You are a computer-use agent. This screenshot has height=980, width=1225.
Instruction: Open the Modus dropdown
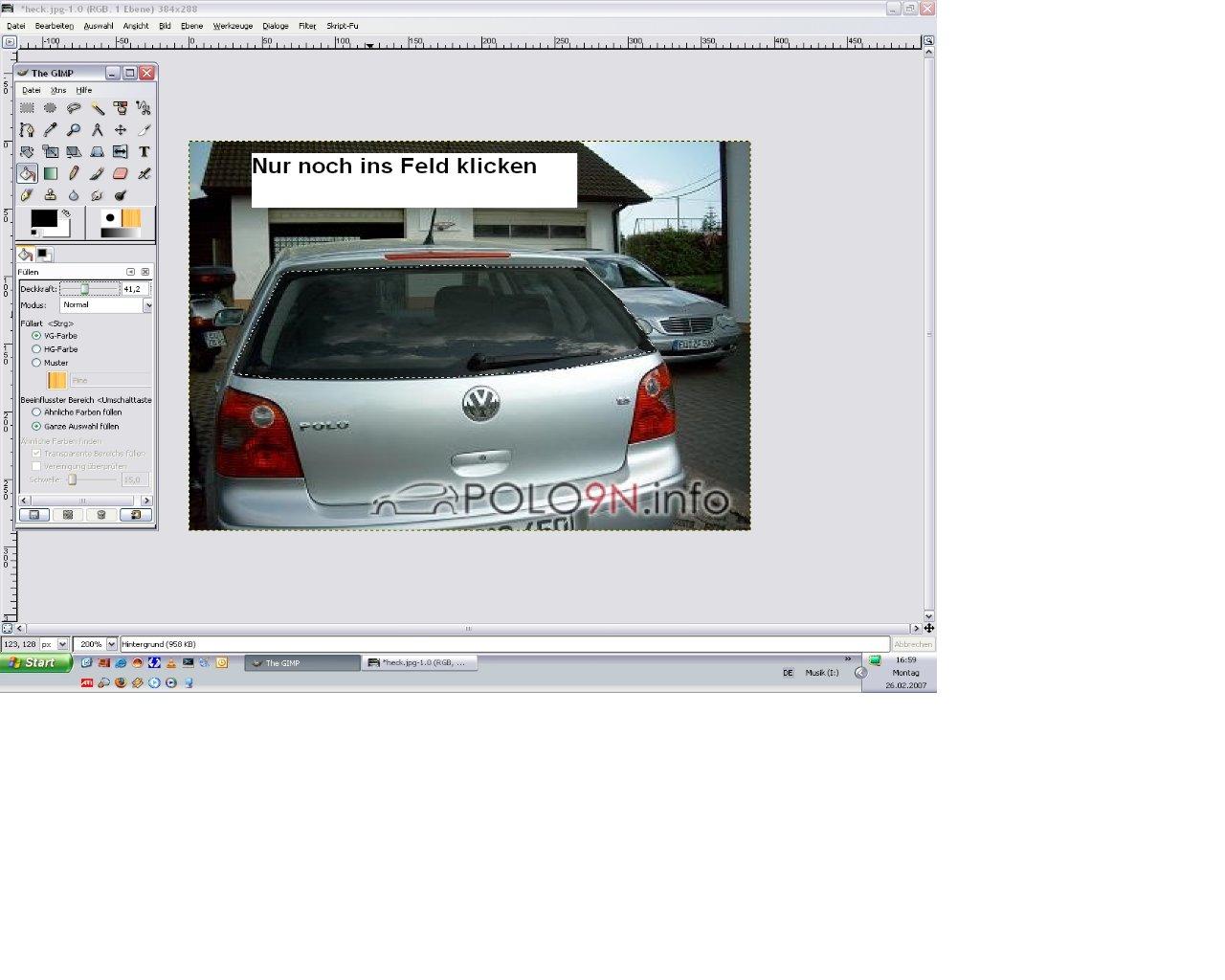(106, 305)
